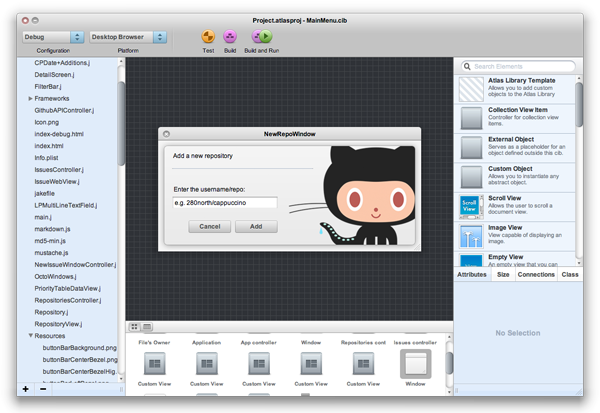Open markdown.js file
This screenshot has height=413, width=600.
[52, 229]
